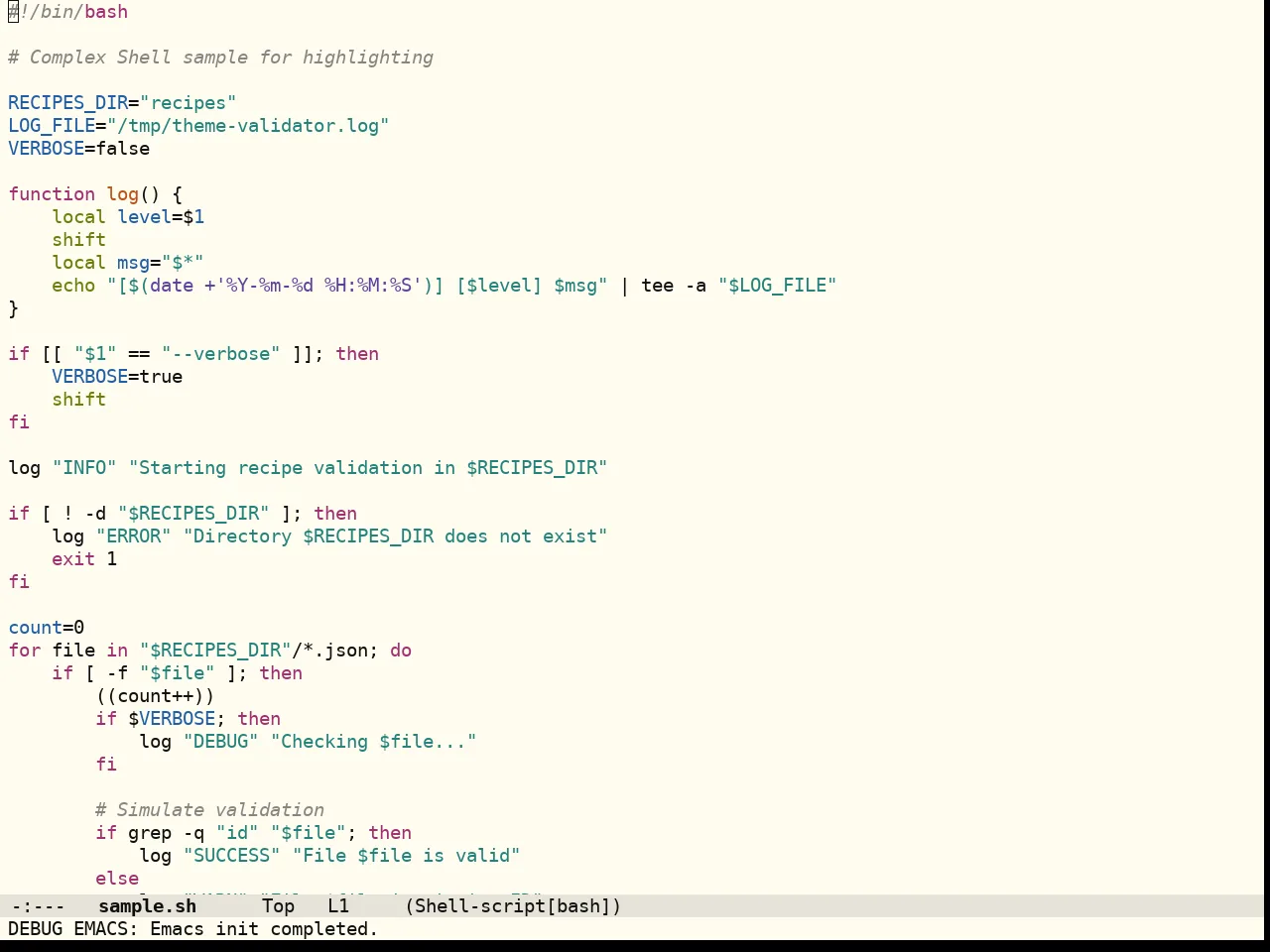Screen dimensions: 1270x952
Task: Click the closing brace of log function
Action: (x=13, y=308)
